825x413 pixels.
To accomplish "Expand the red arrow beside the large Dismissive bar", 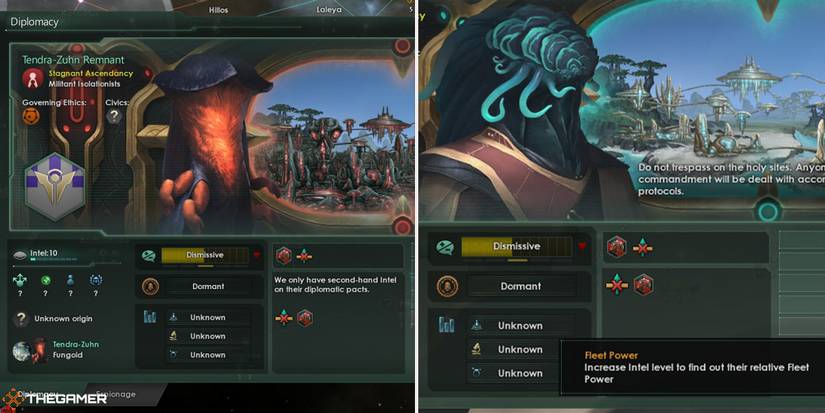I will point(582,246).
